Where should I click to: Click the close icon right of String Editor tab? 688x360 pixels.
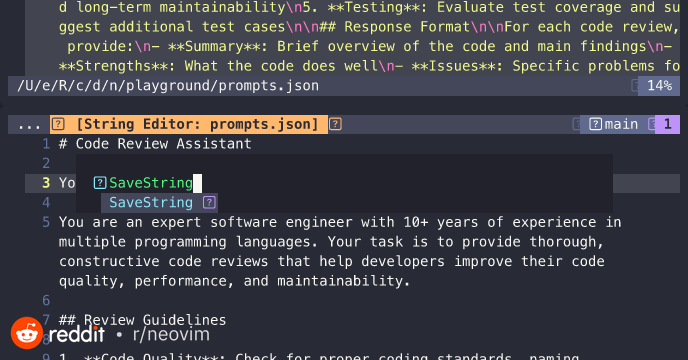[335, 124]
